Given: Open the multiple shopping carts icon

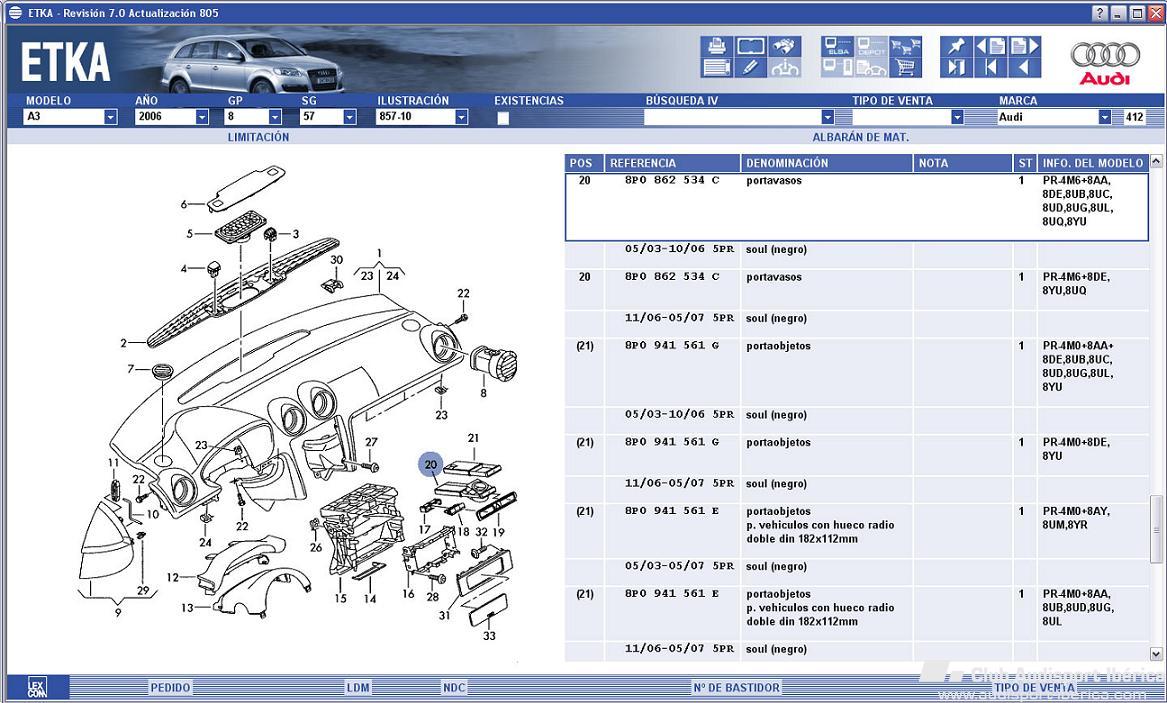Looking at the screenshot, I should point(906,46).
